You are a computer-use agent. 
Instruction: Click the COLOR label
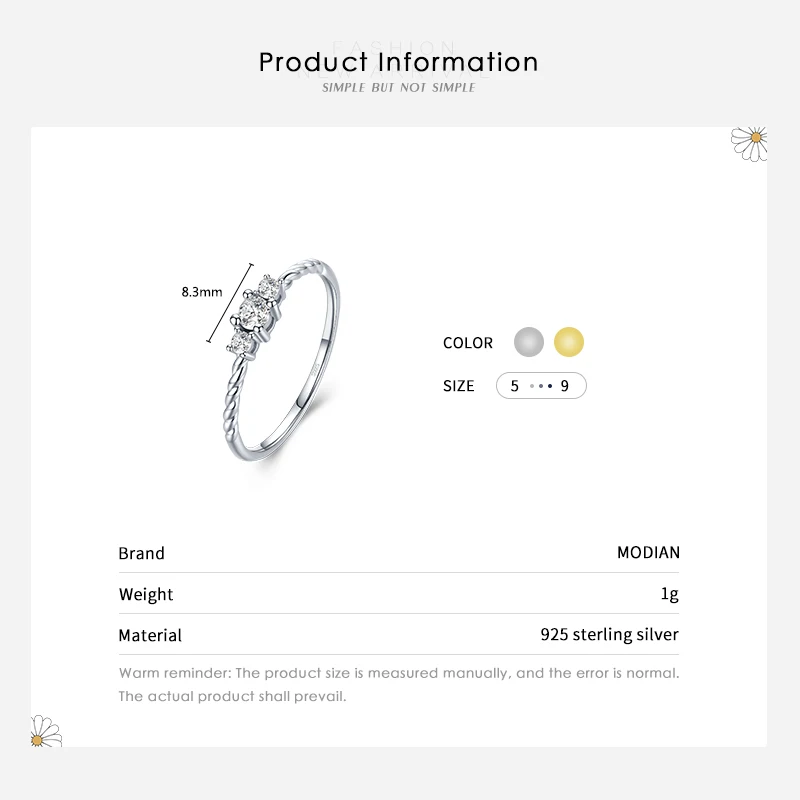click(468, 343)
